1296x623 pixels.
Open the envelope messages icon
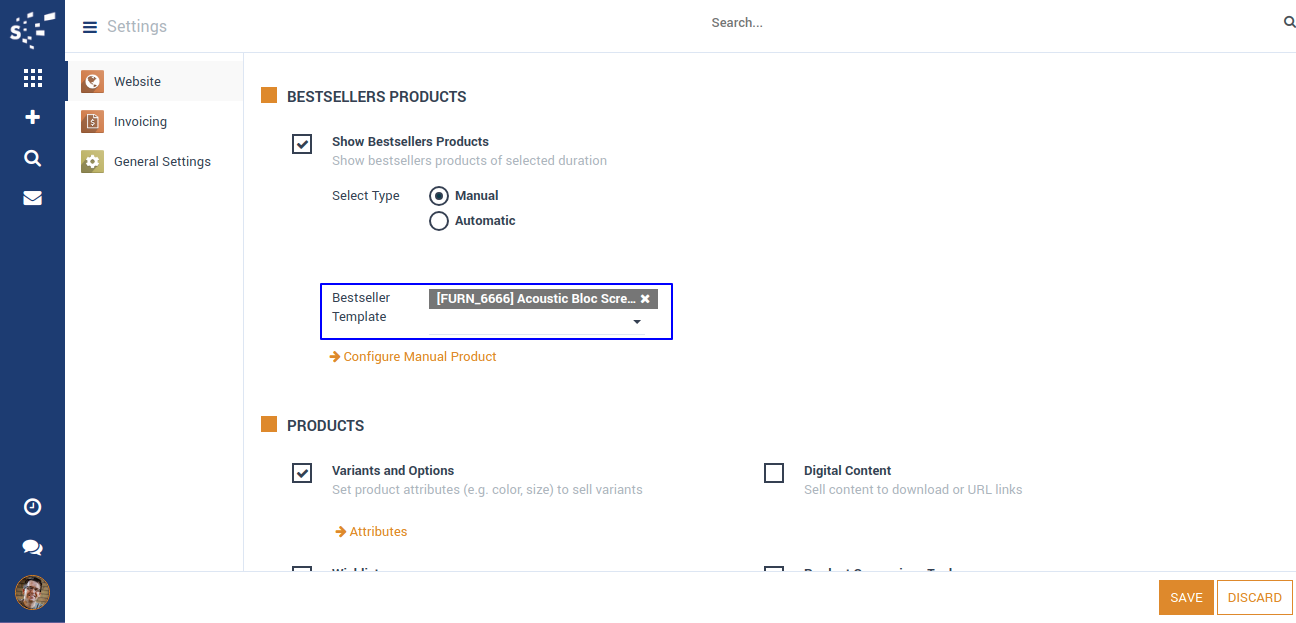click(x=32, y=198)
